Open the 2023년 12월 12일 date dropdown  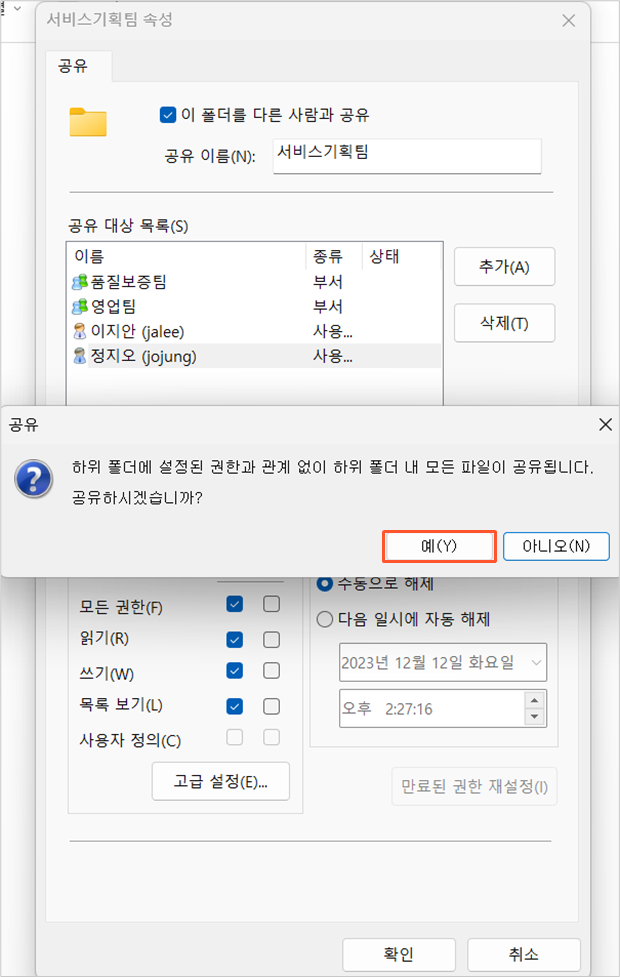pyautogui.click(x=536, y=662)
